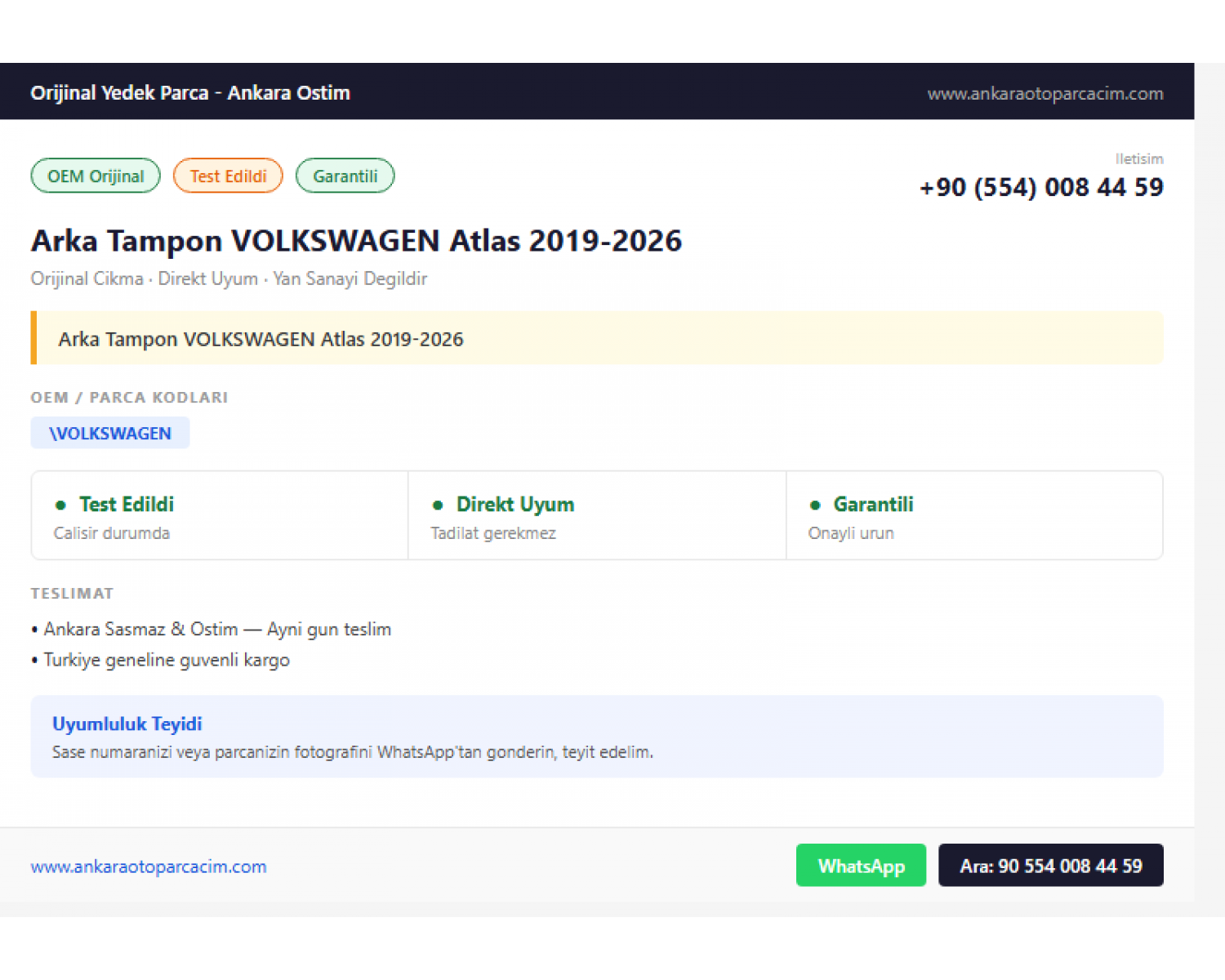Select the orange Test Edildi badge
This screenshot has height=980, width=1225.
coord(228,176)
